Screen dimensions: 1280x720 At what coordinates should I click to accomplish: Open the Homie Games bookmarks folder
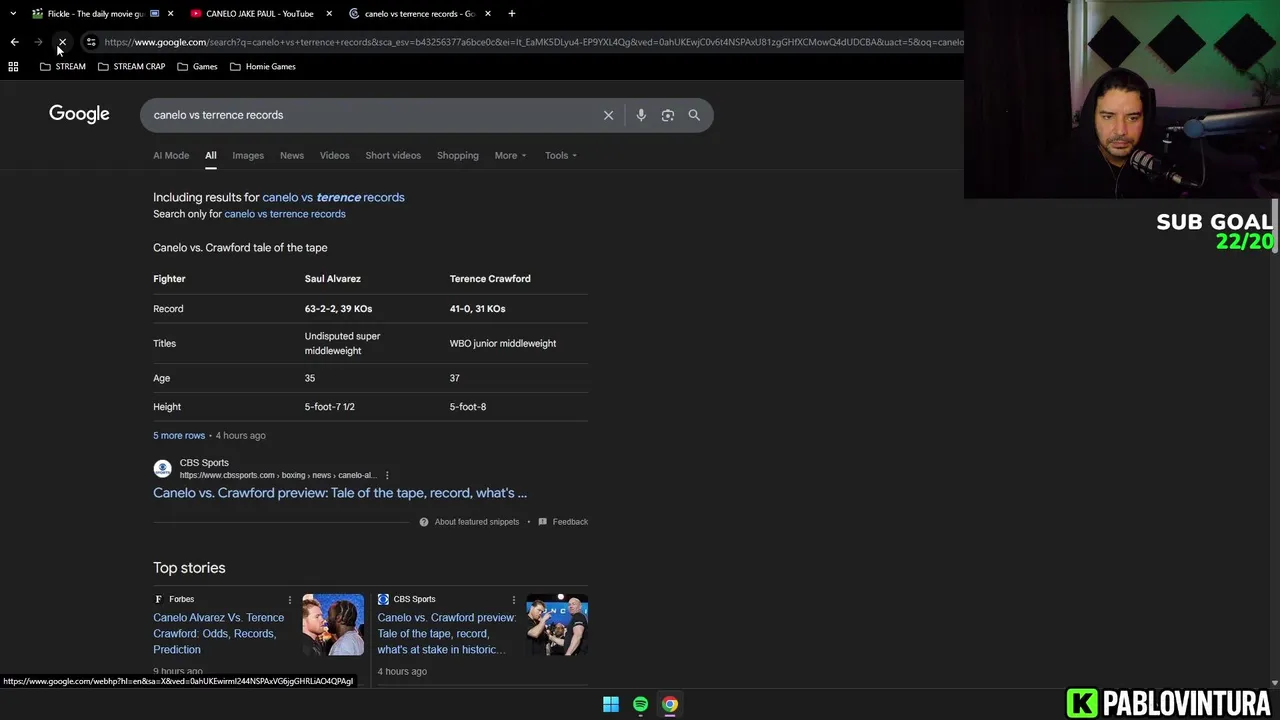click(x=263, y=67)
